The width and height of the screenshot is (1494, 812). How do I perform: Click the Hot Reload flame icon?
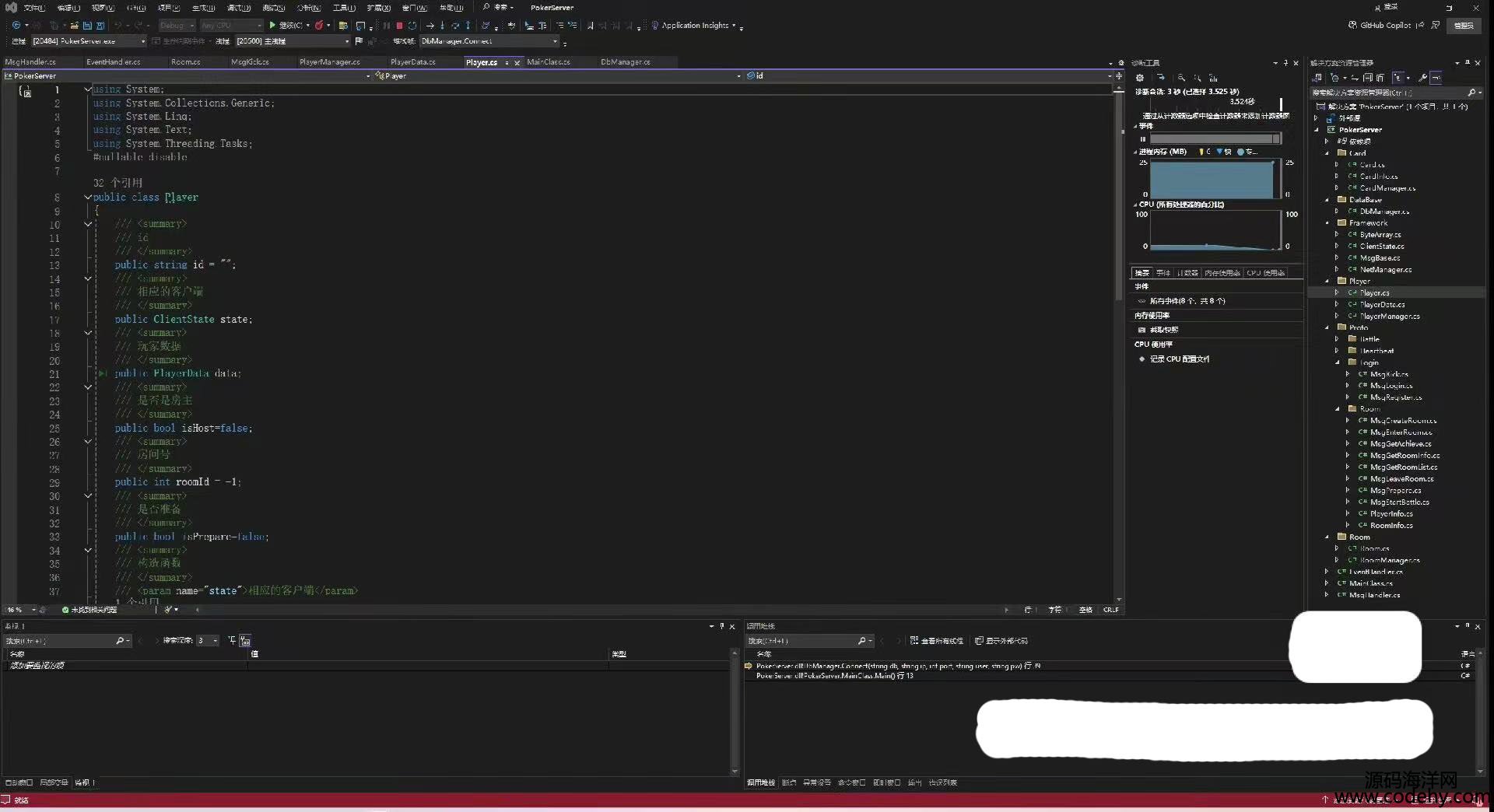click(319, 25)
